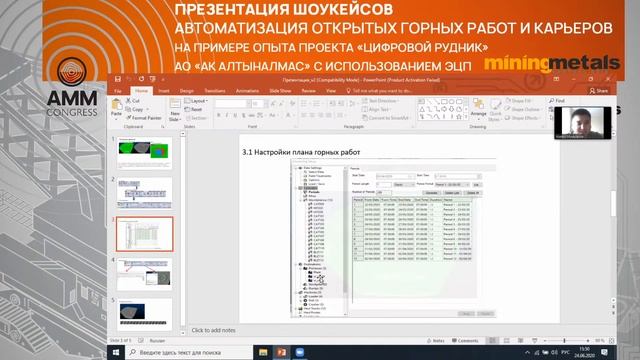The width and height of the screenshot is (640, 360).
Task: Click the 'Click to add notes' area
Action: [x=213, y=330]
